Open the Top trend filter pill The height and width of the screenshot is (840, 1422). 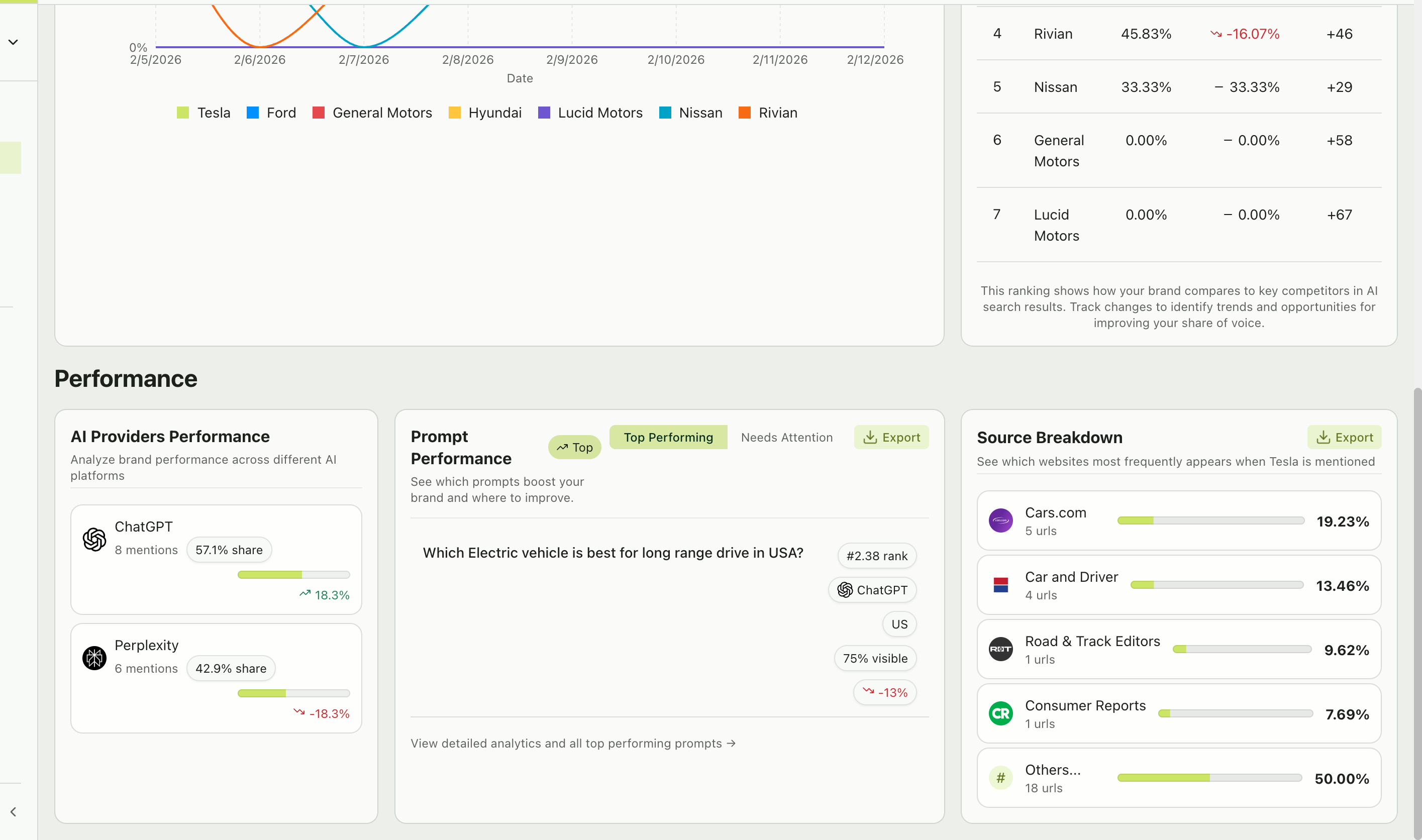pos(574,447)
